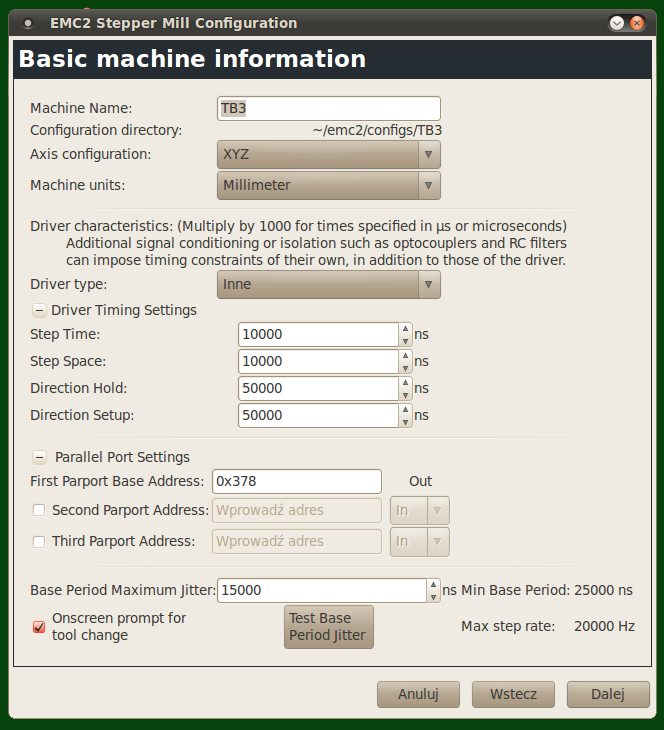Viewport: 664px width, 730px height.
Task: Increase Base Period Maximum Jitter value
Action: [x=433, y=585]
